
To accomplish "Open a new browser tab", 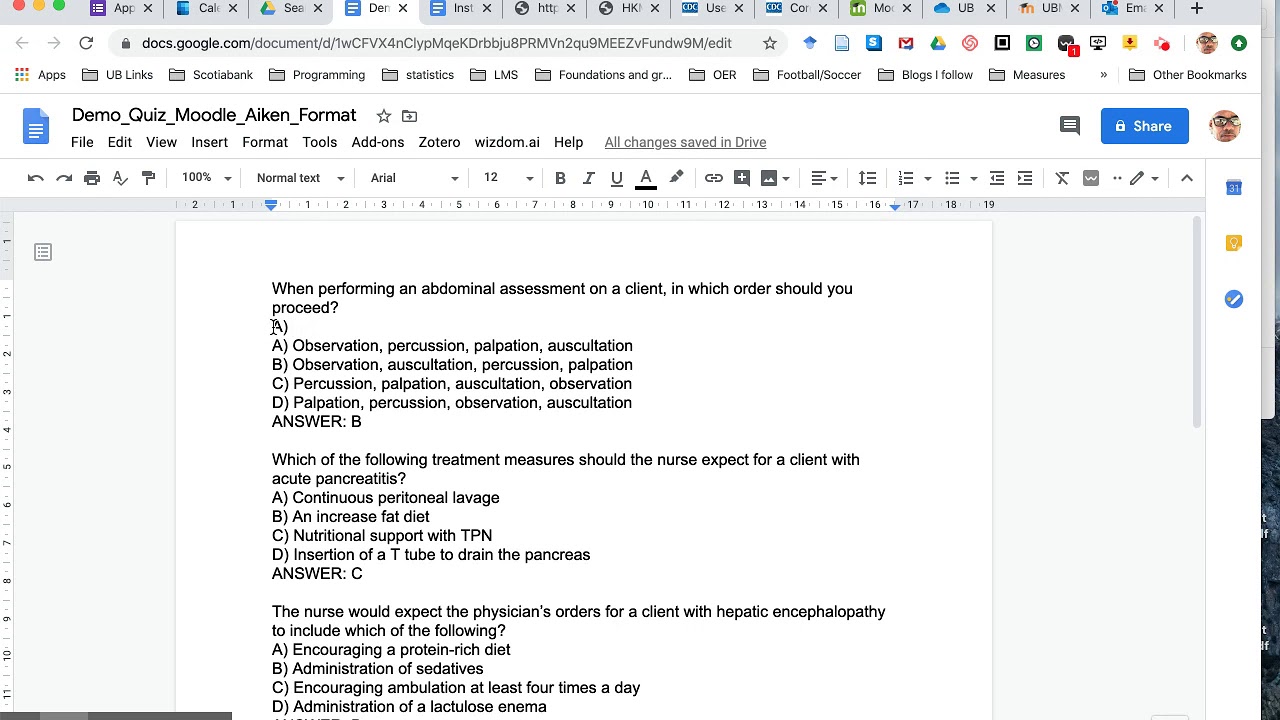I will click(x=1197, y=8).
